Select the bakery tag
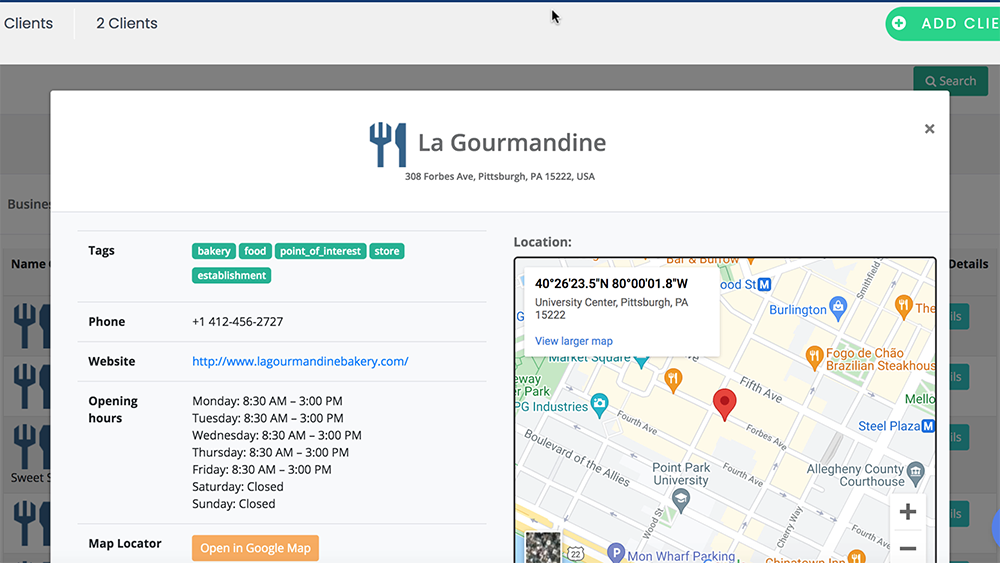 click(214, 251)
